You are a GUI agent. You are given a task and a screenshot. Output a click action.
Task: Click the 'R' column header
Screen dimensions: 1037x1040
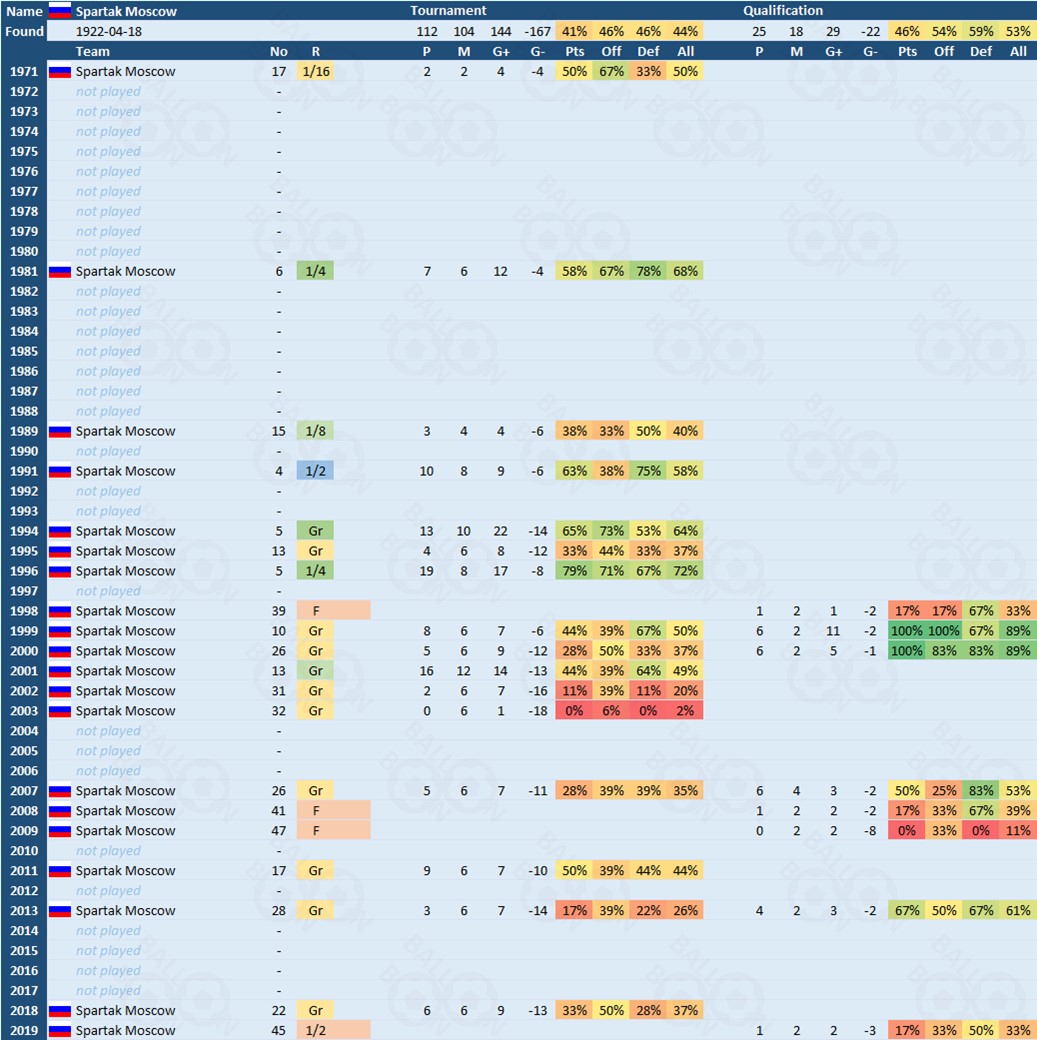point(315,52)
